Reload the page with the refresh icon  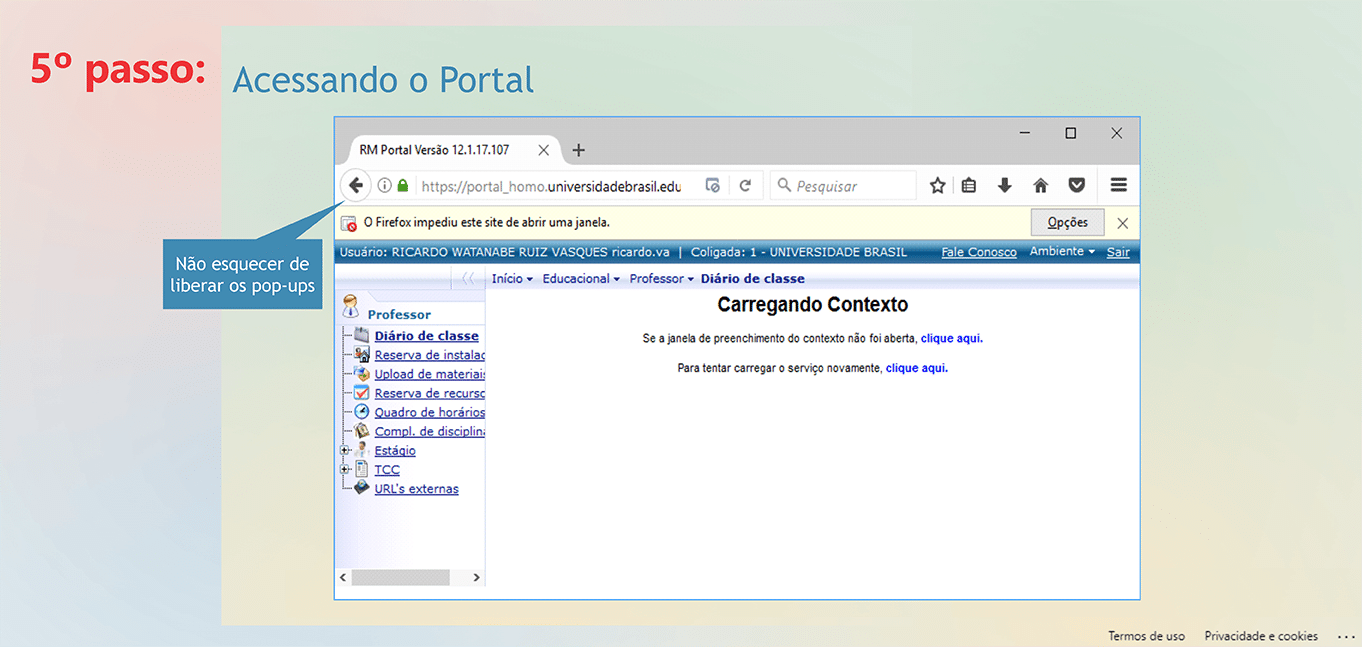(x=745, y=186)
